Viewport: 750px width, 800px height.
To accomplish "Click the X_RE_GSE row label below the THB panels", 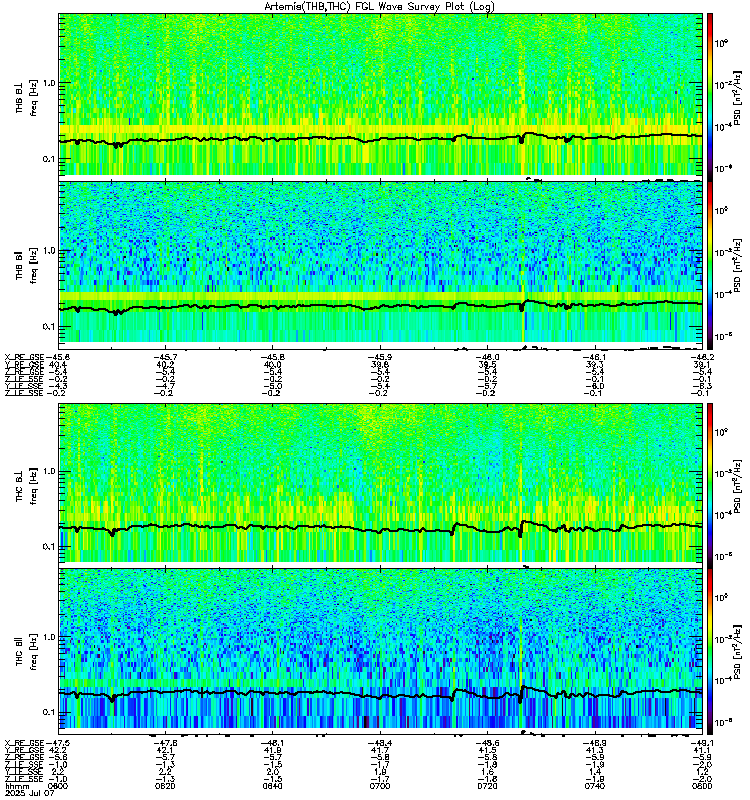I will click(24, 357).
